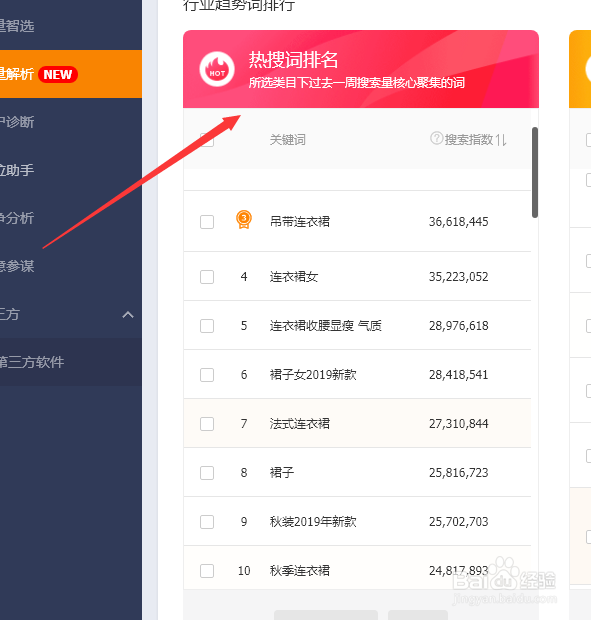Click the value 25,702,703

click(x=459, y=522)
